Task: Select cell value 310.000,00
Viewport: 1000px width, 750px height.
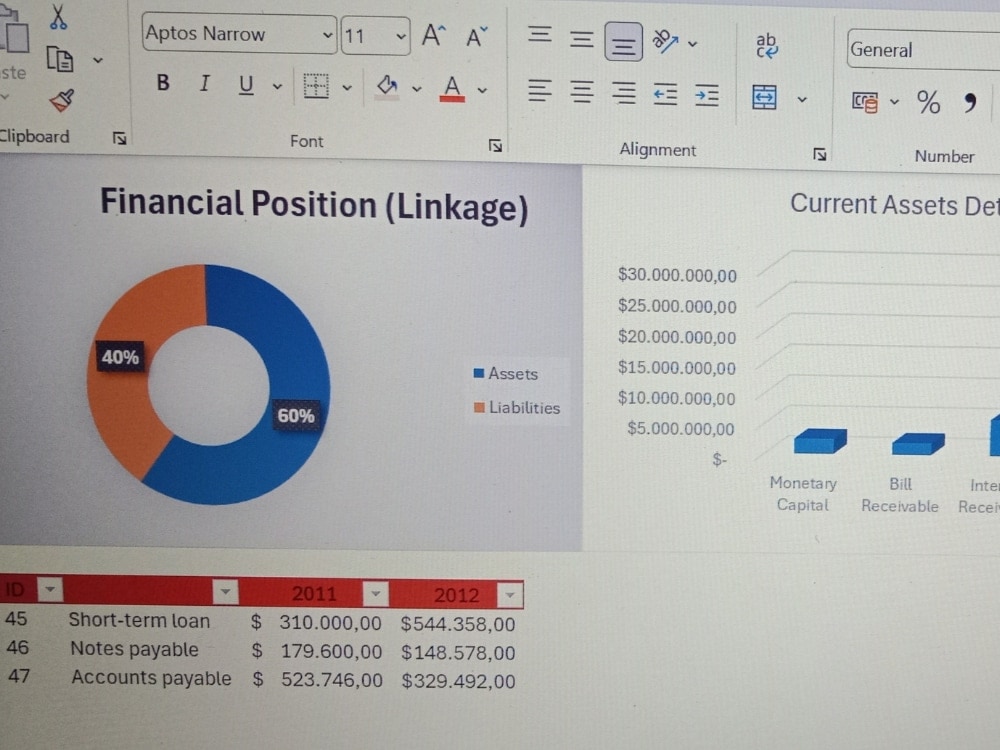Action: (330, 623)
